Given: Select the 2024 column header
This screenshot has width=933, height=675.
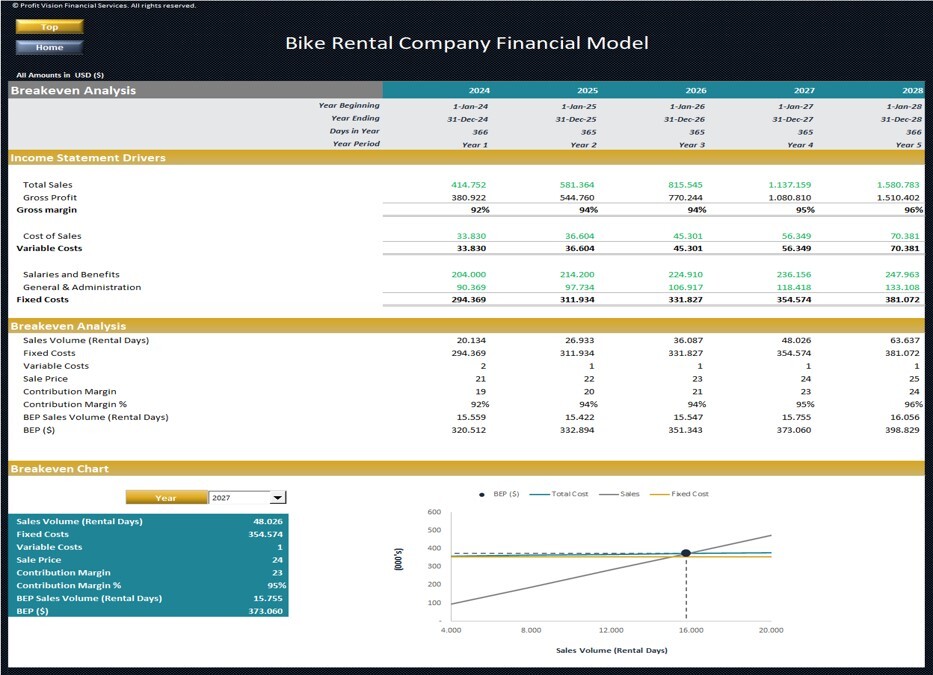Looking at the screenshot, I should click(479, 90).
